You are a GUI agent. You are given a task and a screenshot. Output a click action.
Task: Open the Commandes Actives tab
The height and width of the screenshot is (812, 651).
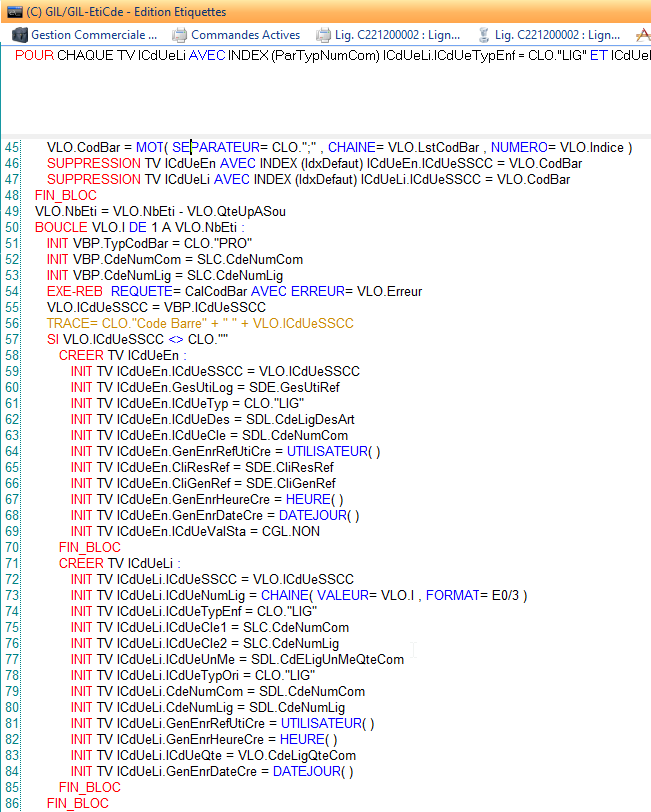(245, 35)
